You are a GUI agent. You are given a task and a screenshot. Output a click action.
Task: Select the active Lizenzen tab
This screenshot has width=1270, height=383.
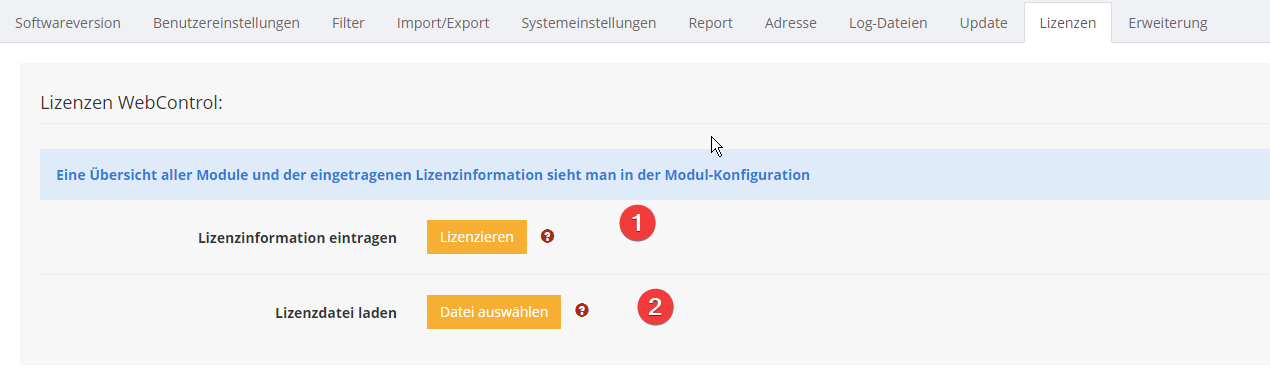pyautogui.click(x=1068, y=22)
